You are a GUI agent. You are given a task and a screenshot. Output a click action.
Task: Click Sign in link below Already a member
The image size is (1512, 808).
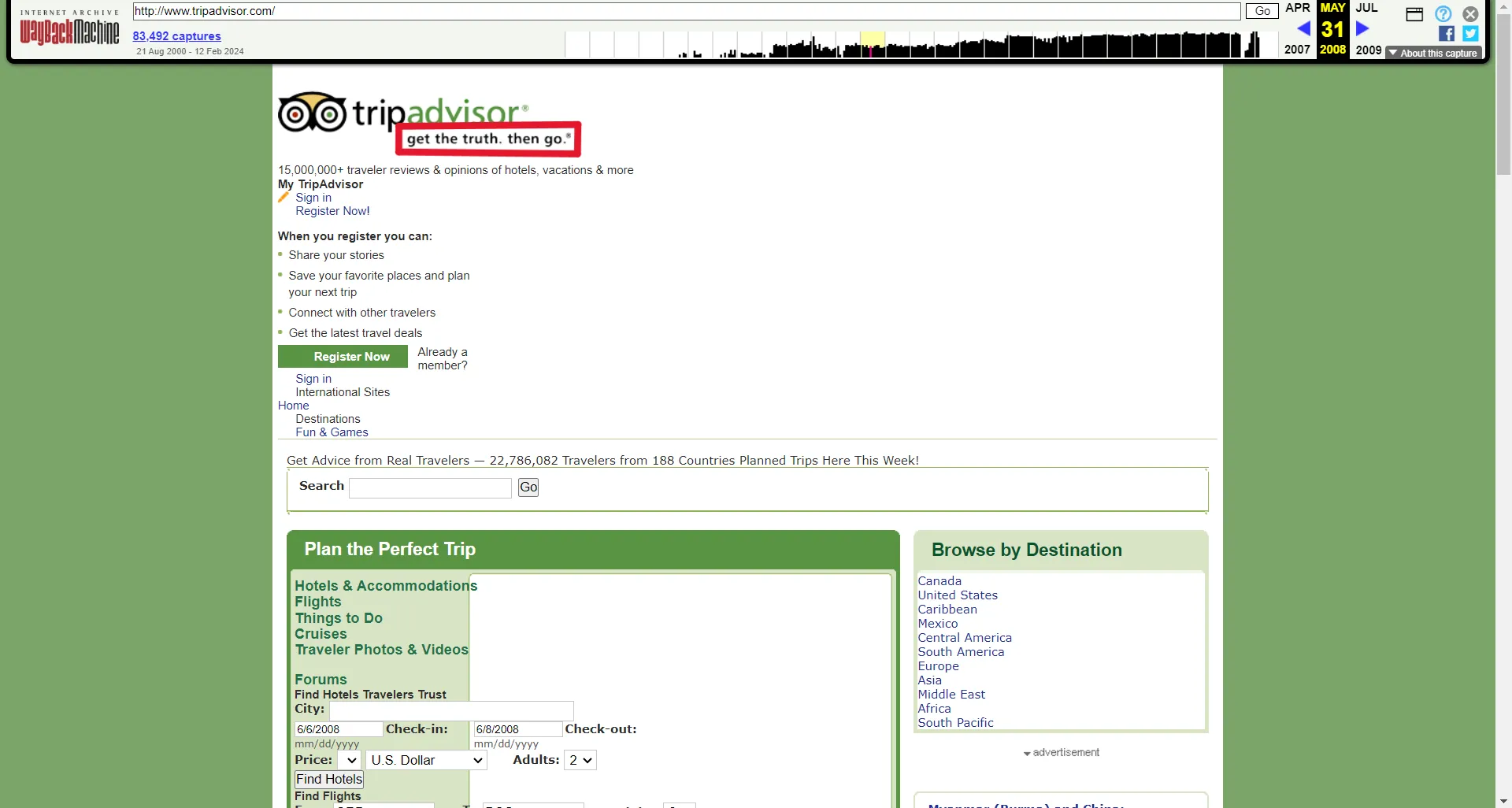[x=313, y=379]
